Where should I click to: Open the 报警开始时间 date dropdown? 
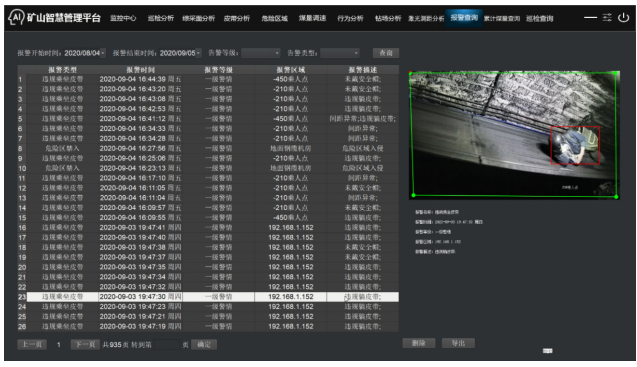point(103,53)
